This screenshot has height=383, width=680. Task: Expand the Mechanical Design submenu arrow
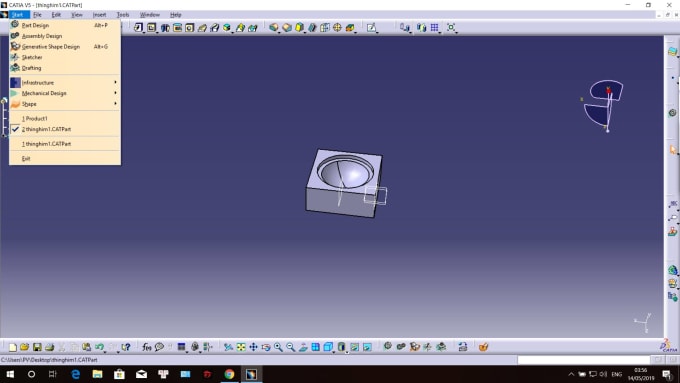point(115,93)
